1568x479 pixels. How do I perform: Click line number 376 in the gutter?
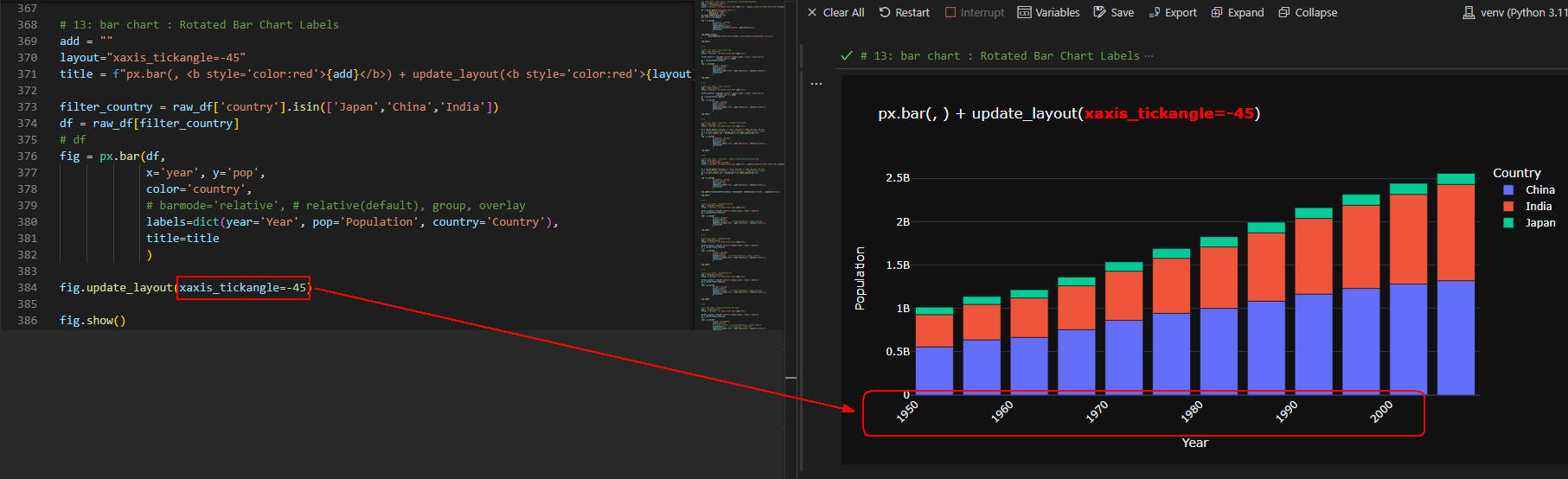point(28,156)
